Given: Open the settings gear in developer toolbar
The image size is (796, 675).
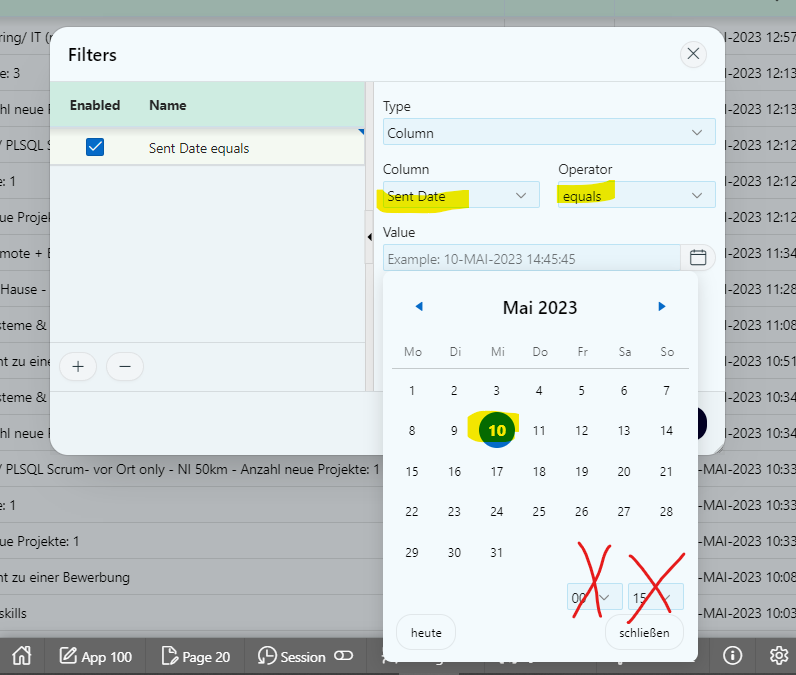Looking at the screenshot, I should [778, 656].
